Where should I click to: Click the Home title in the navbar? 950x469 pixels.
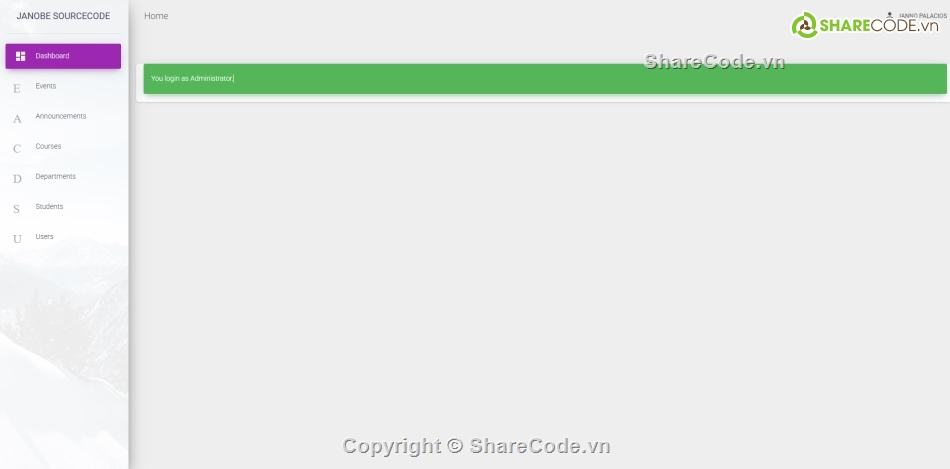click(x=156, y=16)
